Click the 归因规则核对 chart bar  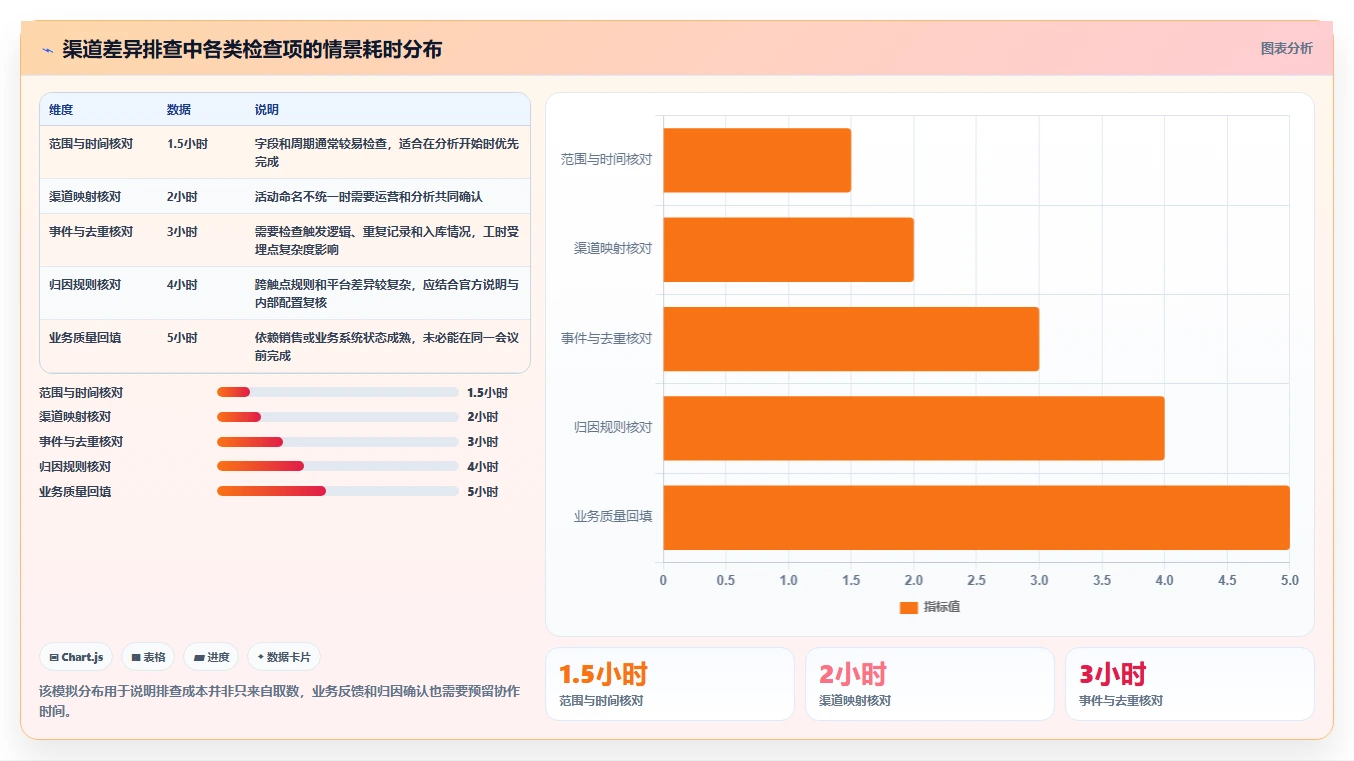pos(914,428)
